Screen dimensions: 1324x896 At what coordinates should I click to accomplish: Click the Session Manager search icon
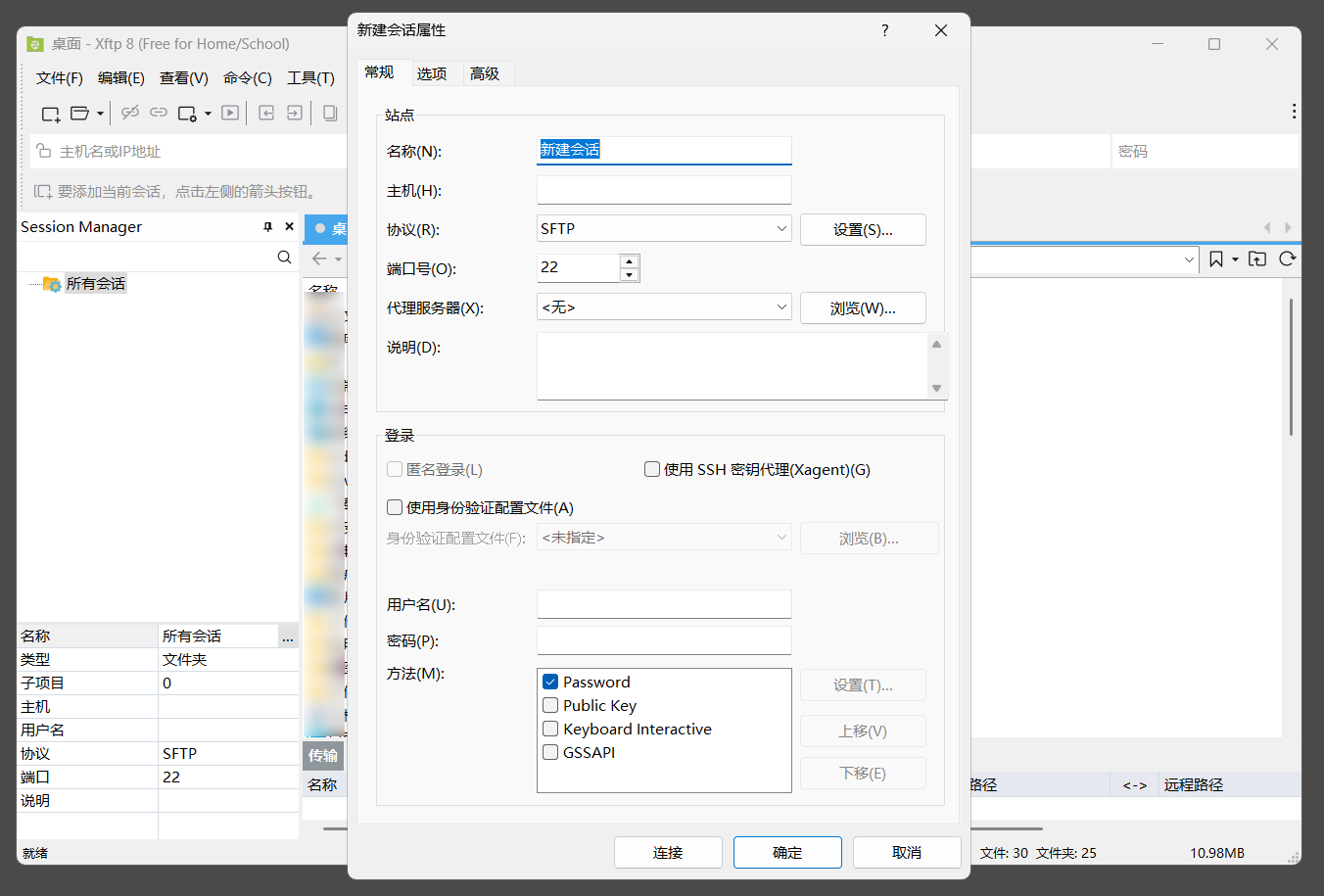pyautogui.click(x=284, y=258)
